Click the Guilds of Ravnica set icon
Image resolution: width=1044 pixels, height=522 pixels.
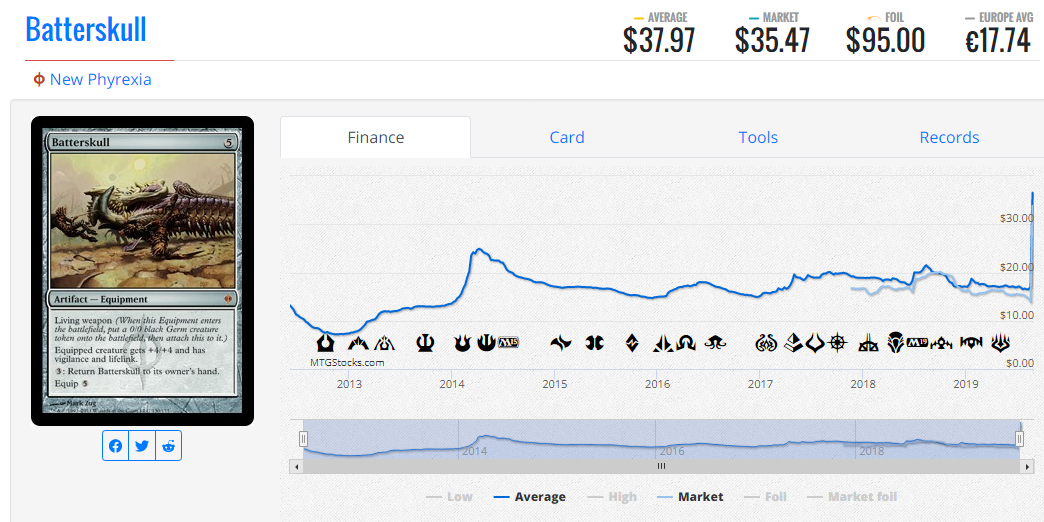[x=943, y=344]
